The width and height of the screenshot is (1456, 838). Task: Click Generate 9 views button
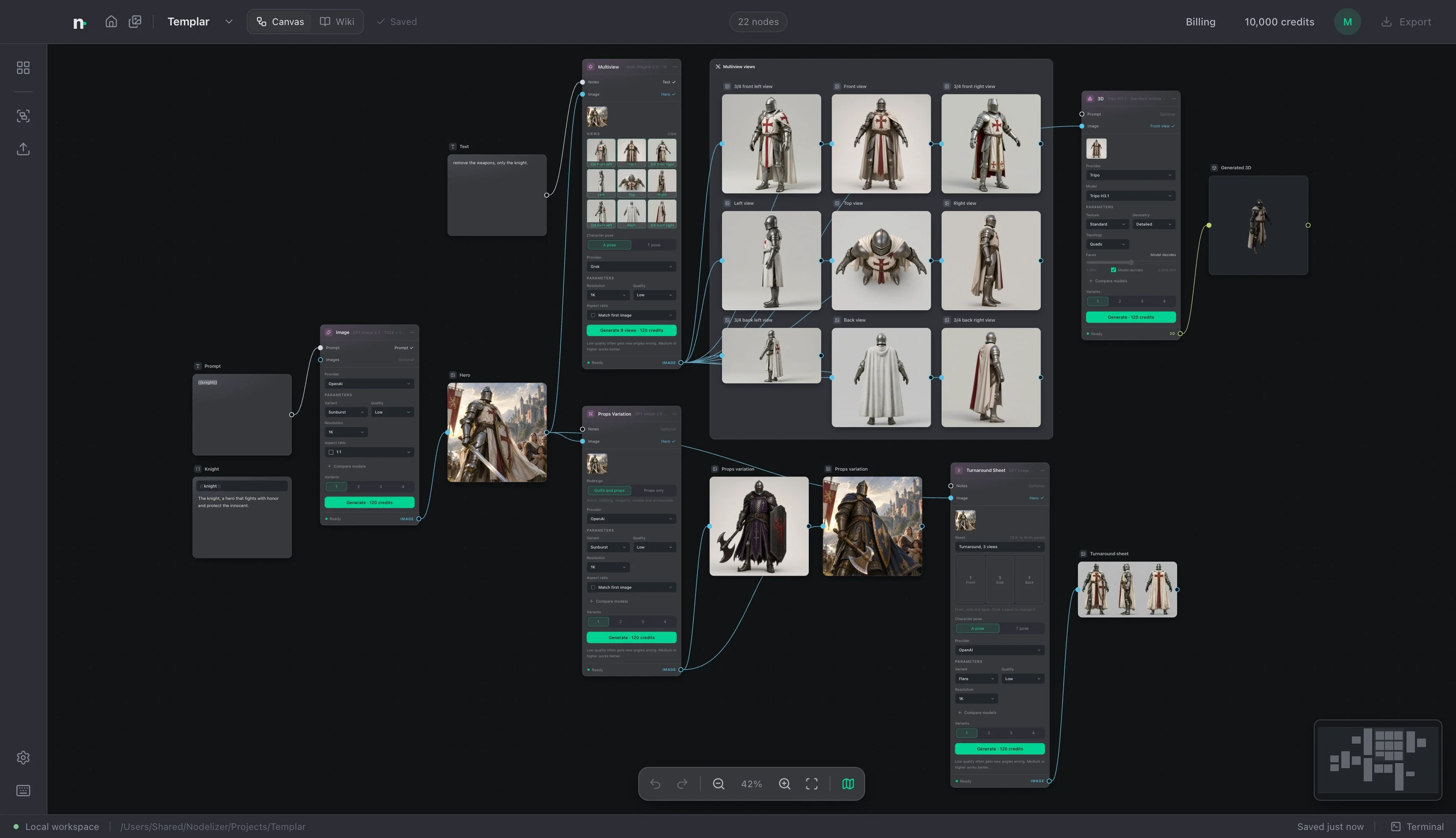point(631,331)
